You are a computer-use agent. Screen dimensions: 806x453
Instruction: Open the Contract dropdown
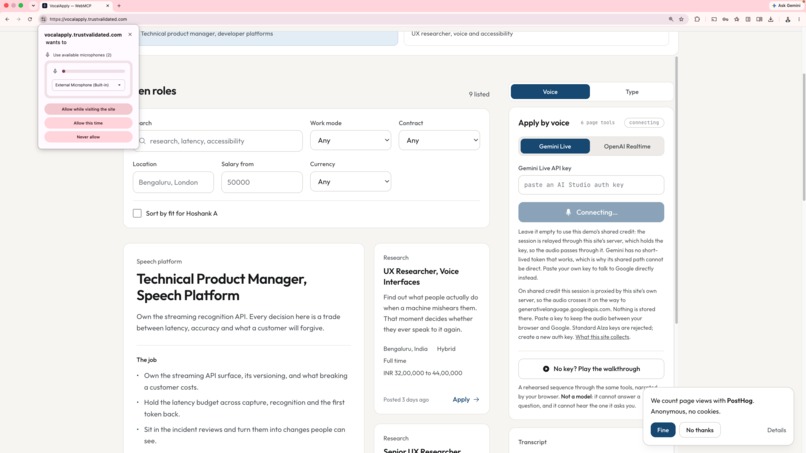[x=439, y=140]
